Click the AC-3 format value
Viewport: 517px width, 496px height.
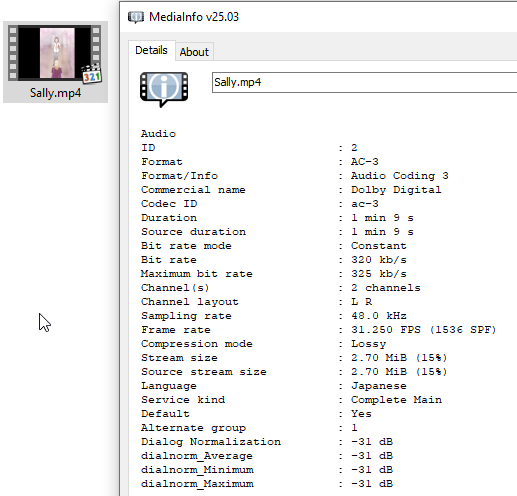[365, 162]
